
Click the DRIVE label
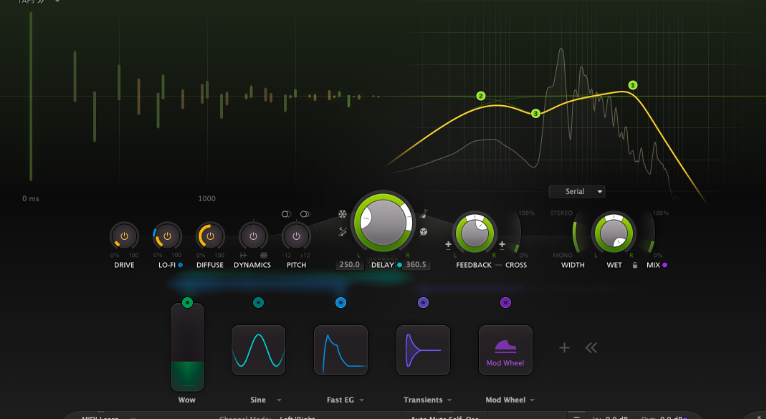pos(124,265)
